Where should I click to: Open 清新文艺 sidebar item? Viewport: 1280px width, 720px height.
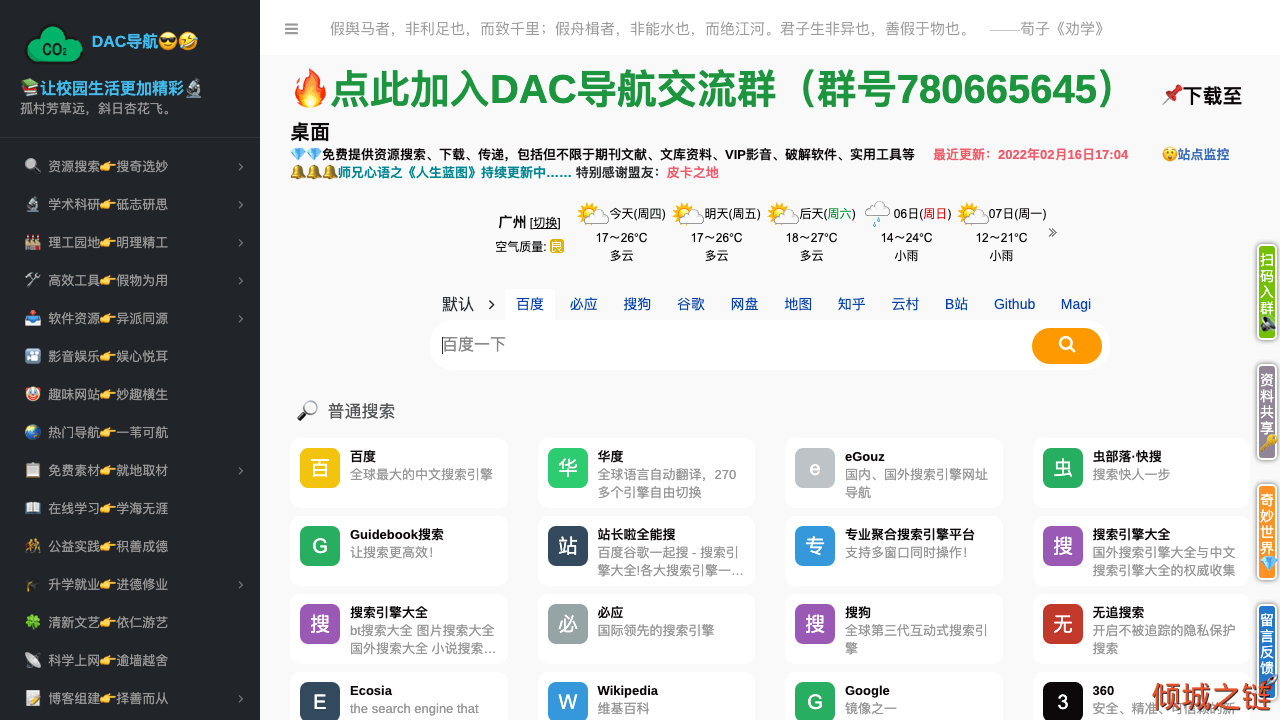coord(130,622)
